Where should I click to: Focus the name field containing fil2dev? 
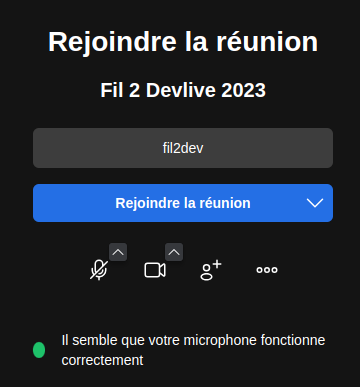point(183,148)
